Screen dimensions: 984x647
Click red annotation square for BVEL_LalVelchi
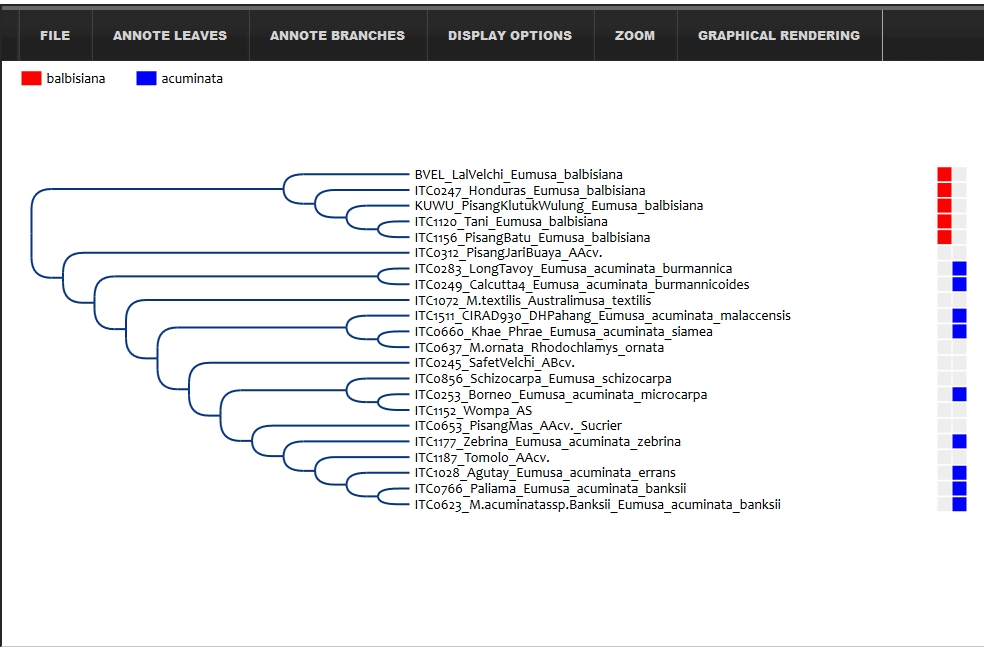944,174
